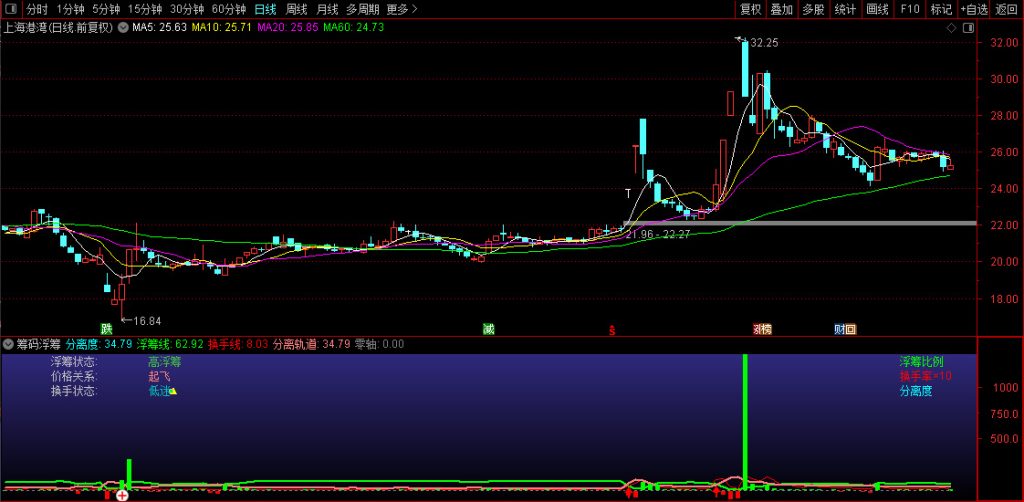Click the red $ event marker

(612, 328)
